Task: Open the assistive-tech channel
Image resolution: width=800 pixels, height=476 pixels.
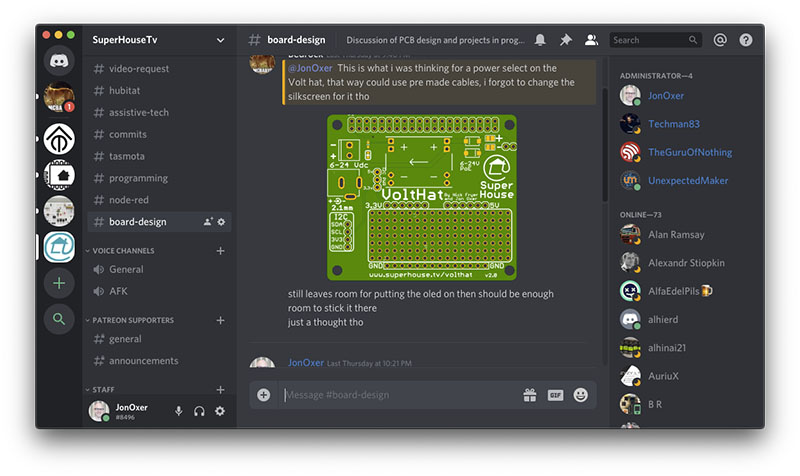Action: pyautogui.click(x=159, y=113)
